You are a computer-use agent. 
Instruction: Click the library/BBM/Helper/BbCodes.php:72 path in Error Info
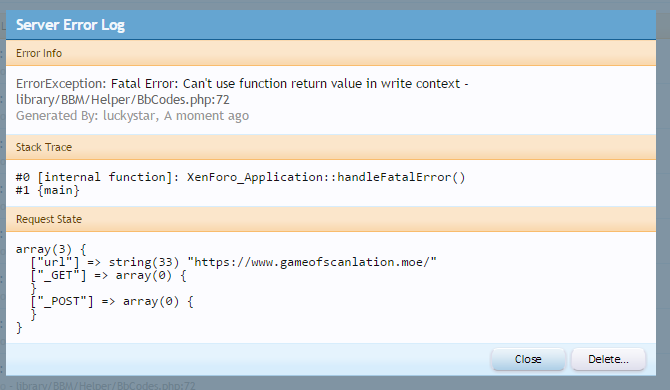(x=123, y=100)
